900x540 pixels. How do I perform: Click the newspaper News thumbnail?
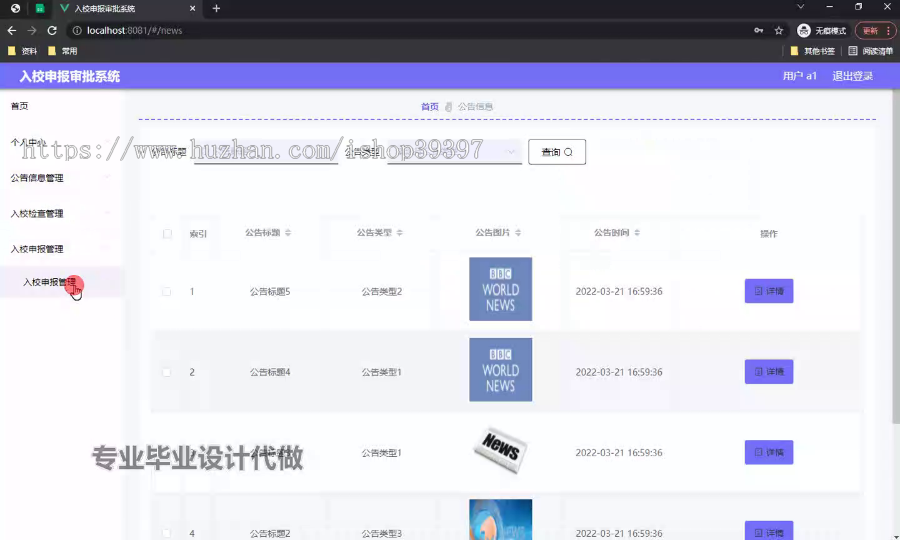[501, 450]
